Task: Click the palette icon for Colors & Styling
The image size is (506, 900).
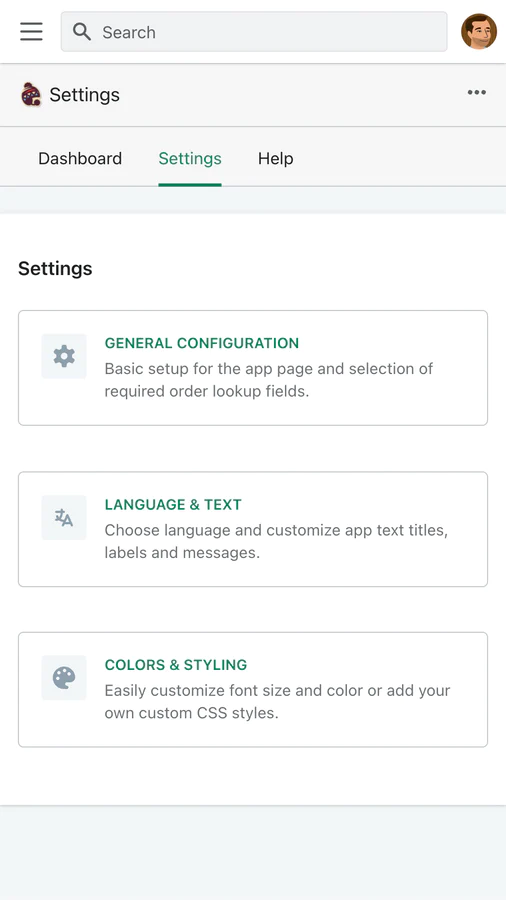Action: [x=64, y=678]
